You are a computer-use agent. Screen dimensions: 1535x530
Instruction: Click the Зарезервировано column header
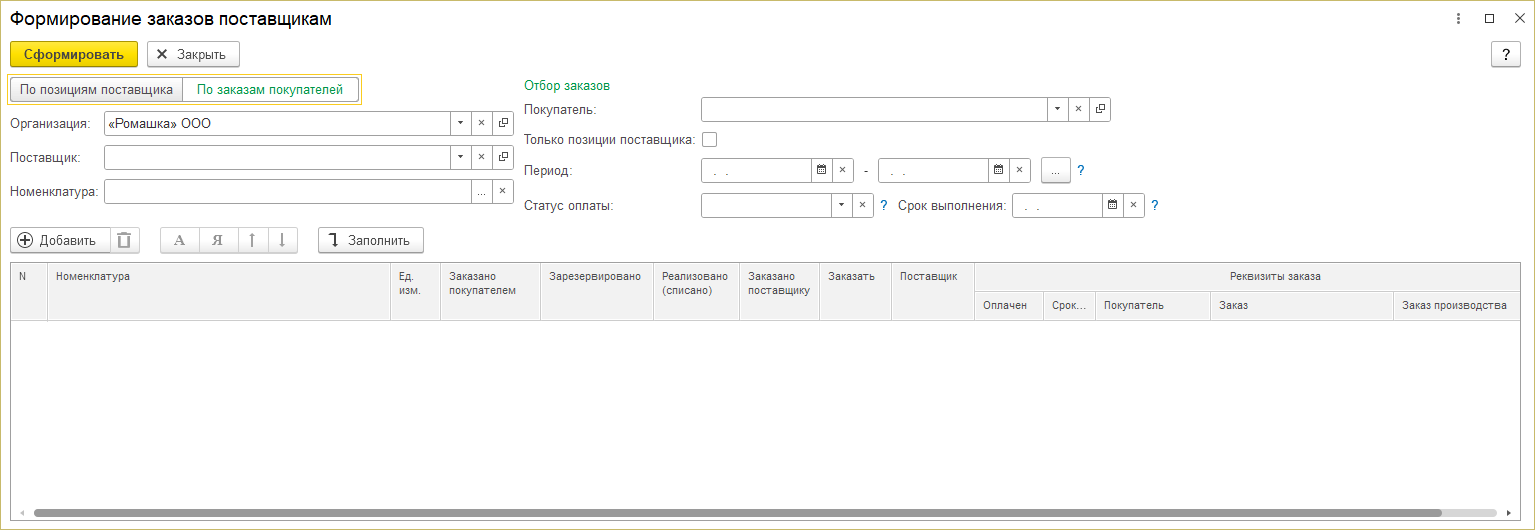click(597, 291)
